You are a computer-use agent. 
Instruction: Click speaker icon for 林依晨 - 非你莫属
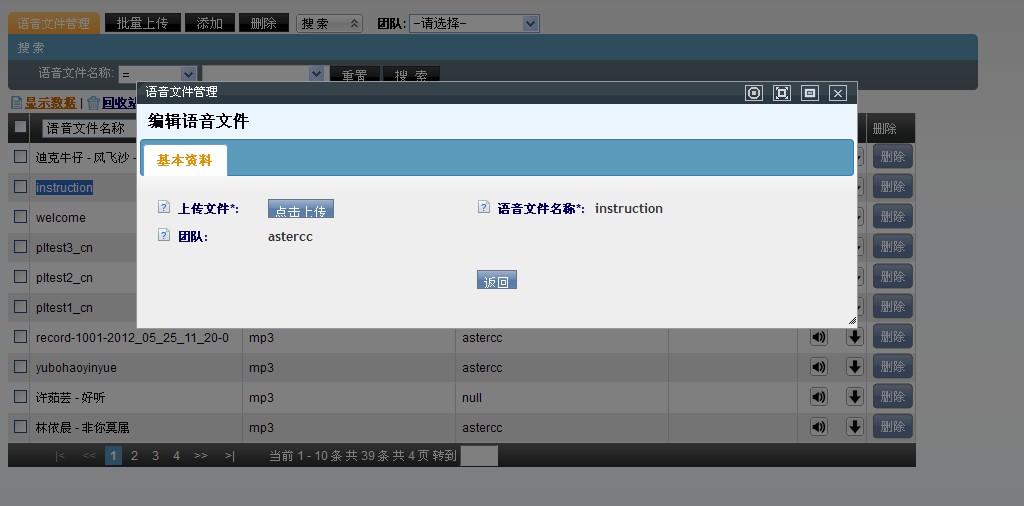point(819,427)
